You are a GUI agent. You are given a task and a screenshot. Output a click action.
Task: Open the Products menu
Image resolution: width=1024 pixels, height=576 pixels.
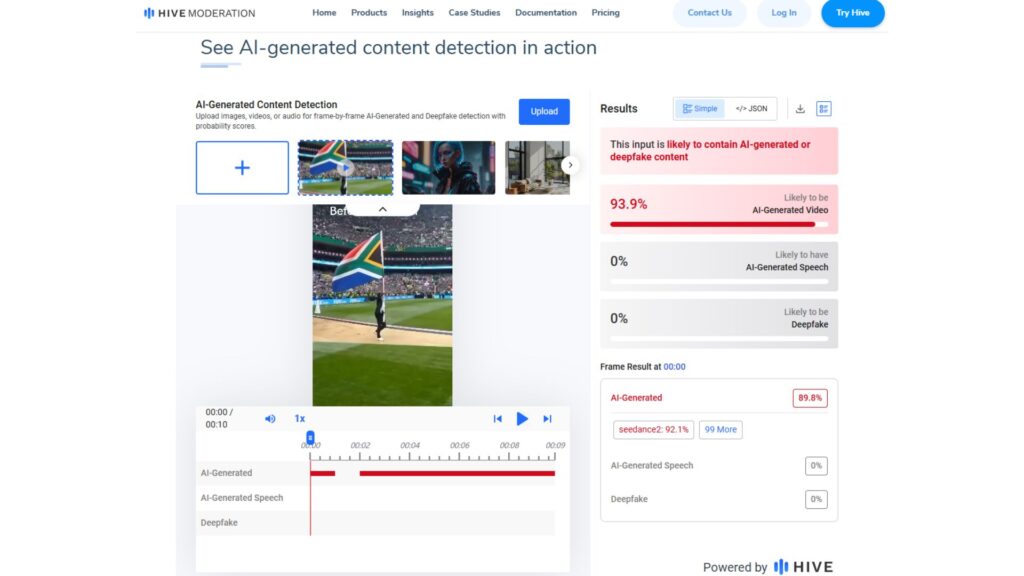(x=369, y=12)
